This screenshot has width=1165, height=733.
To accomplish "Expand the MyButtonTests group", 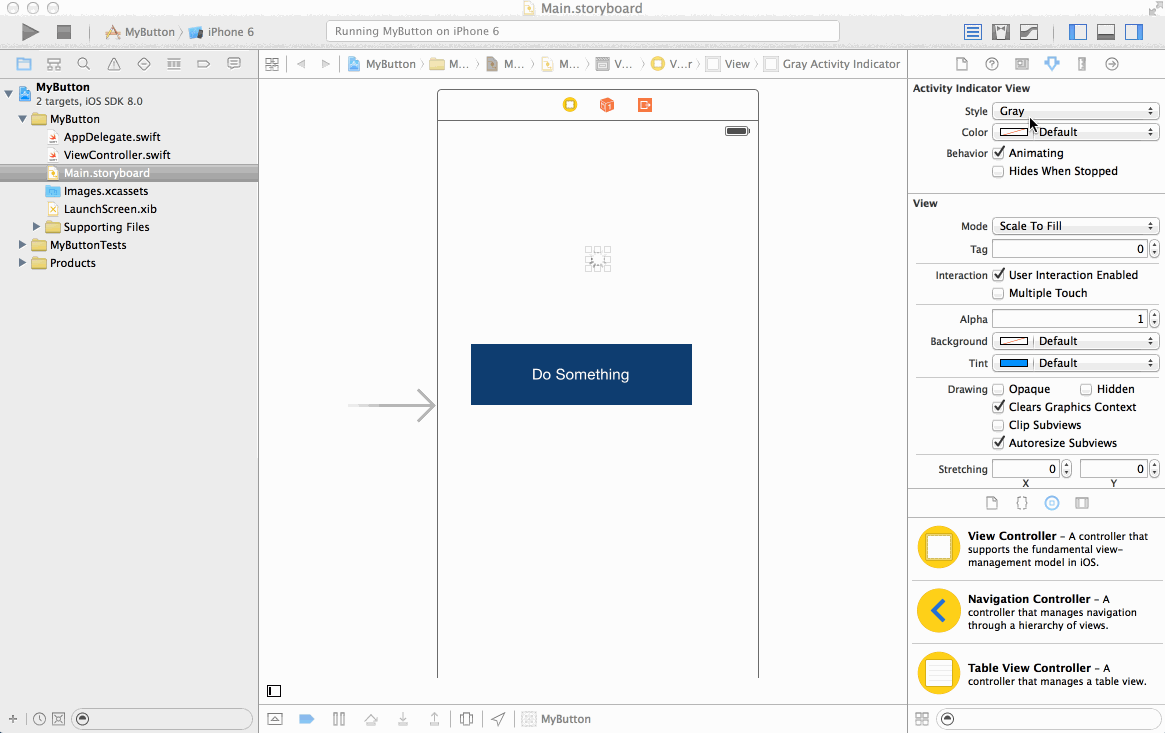I will [x=22, y=244].
